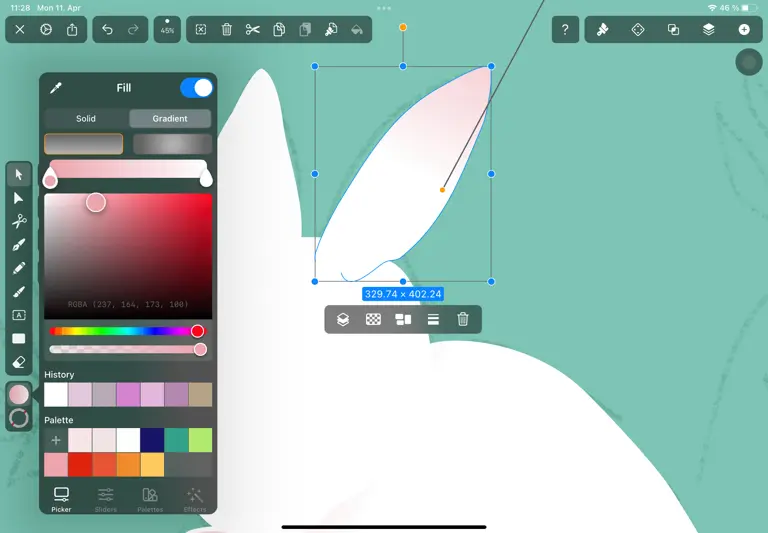Viewport: 768px width, 533px height.
Task: Click the orange rotation handle above selection
Action: (x=403, y=27)
